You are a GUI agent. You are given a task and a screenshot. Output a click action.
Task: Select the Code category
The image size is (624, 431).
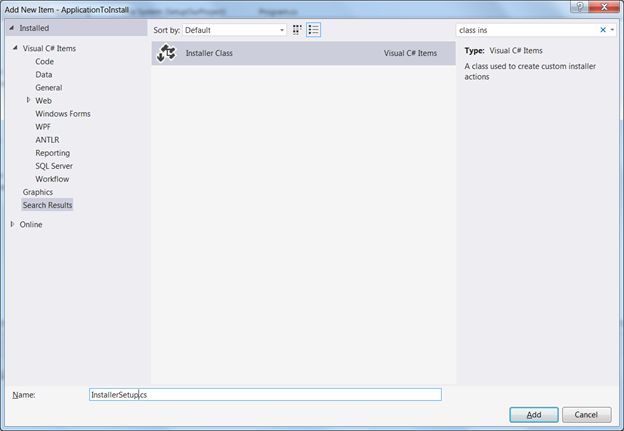click(45, 62)
